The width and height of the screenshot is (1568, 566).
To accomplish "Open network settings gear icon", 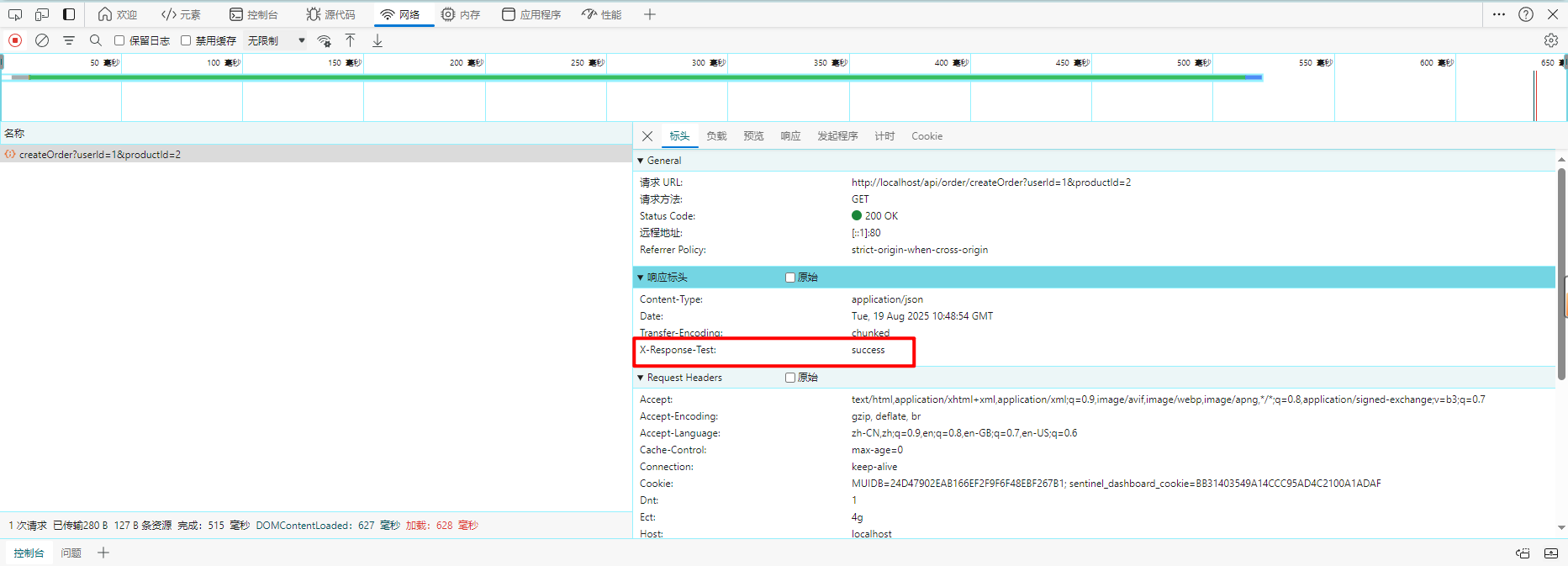I will point(1551,40).
